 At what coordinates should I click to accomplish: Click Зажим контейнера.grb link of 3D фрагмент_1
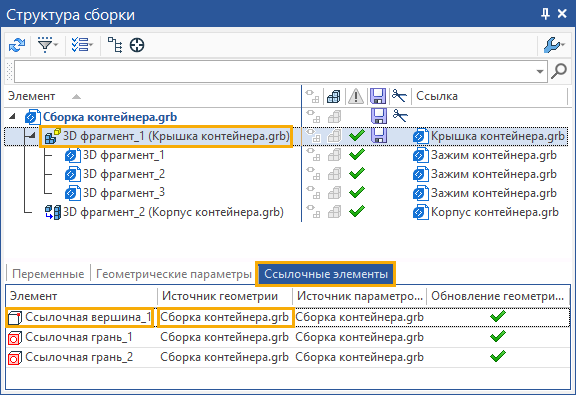(x=485, y=155)
